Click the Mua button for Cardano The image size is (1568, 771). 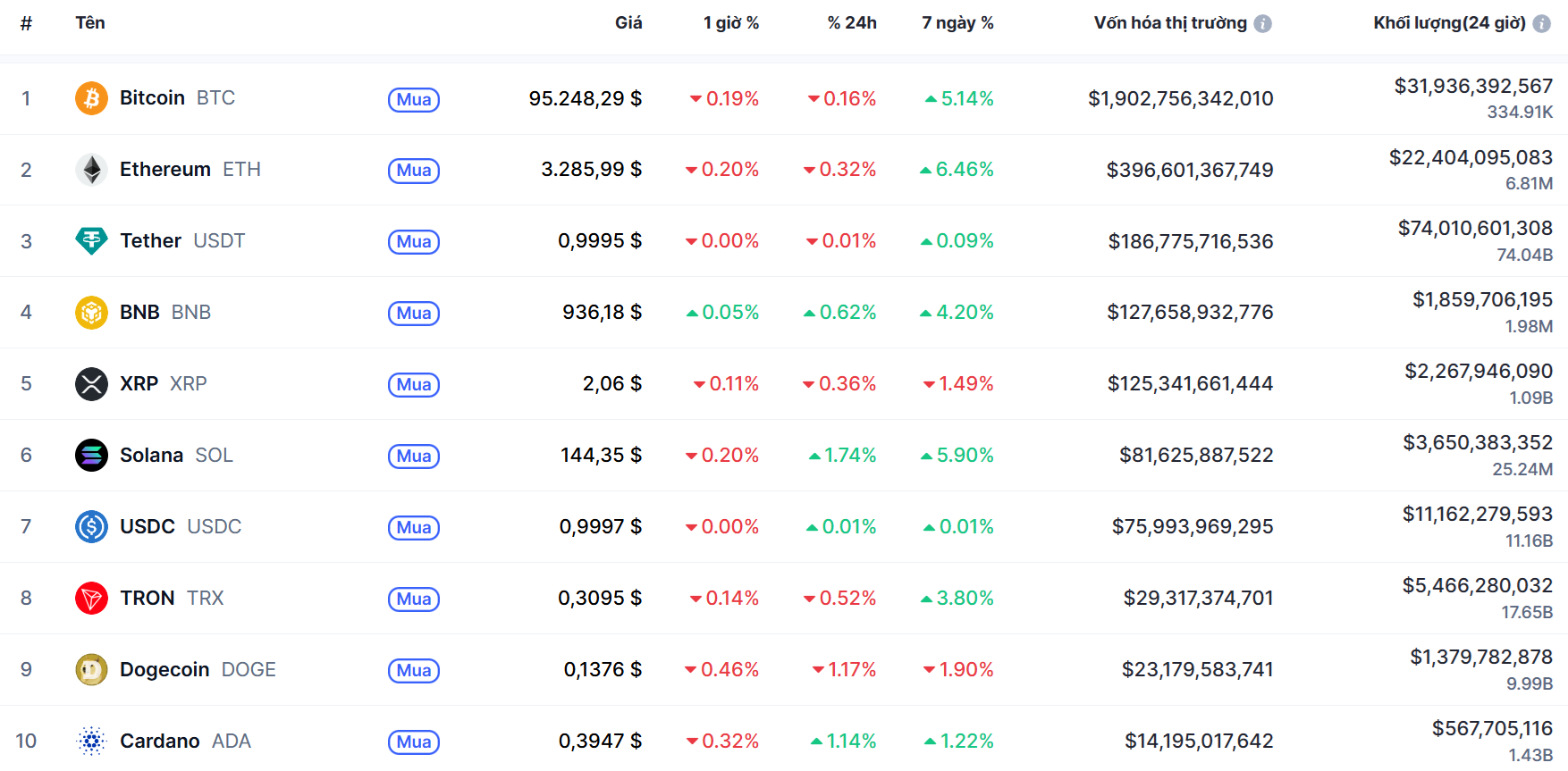(x=414, y=742)
